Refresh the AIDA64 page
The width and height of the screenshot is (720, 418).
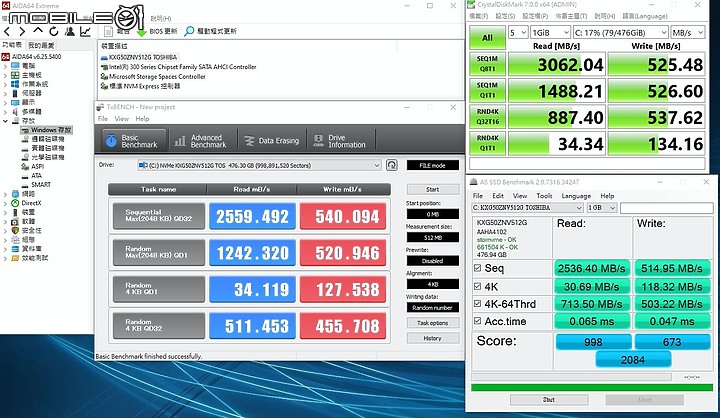[54, 31]
